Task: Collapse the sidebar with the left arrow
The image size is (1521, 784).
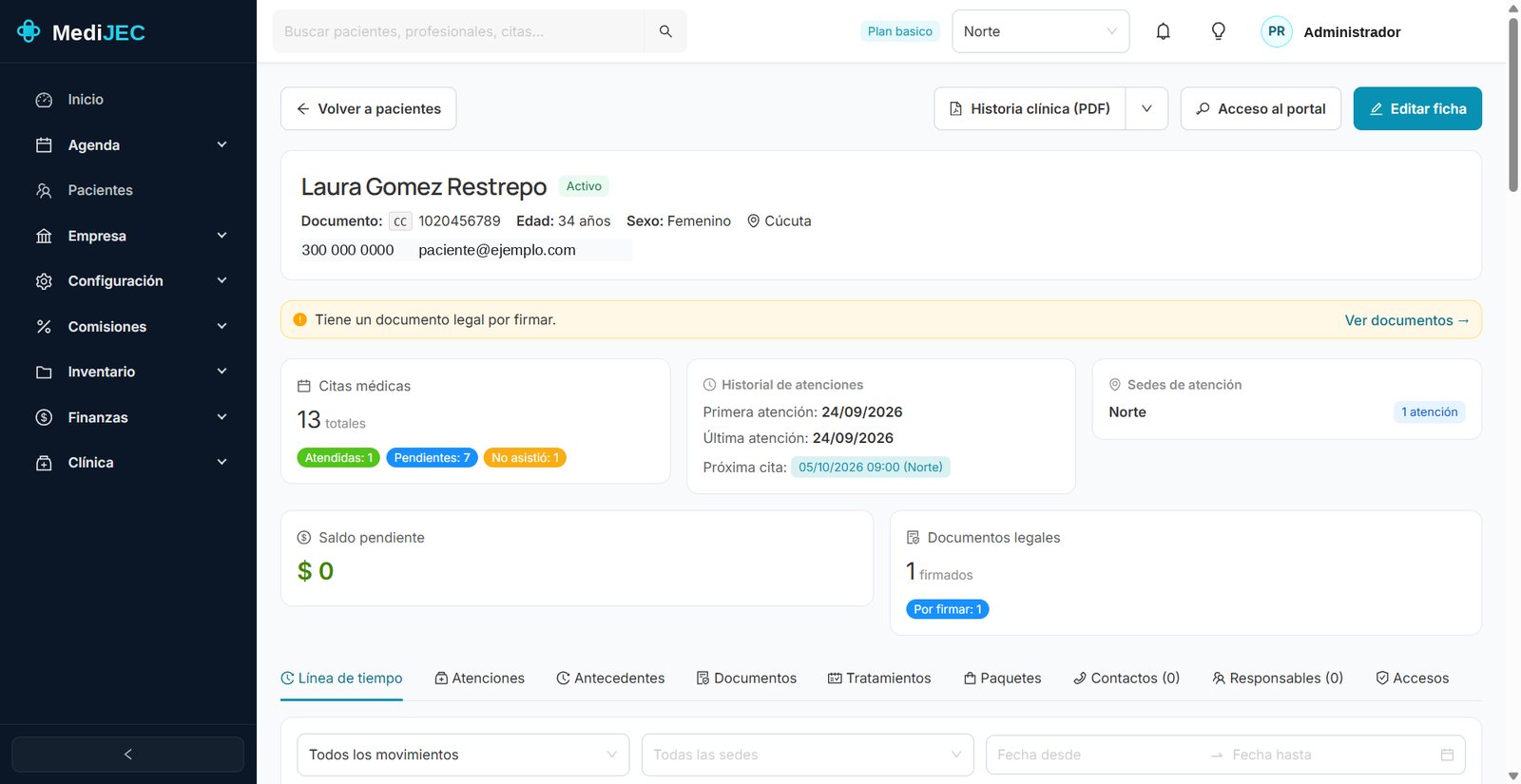Action: [x=127, y=755]
